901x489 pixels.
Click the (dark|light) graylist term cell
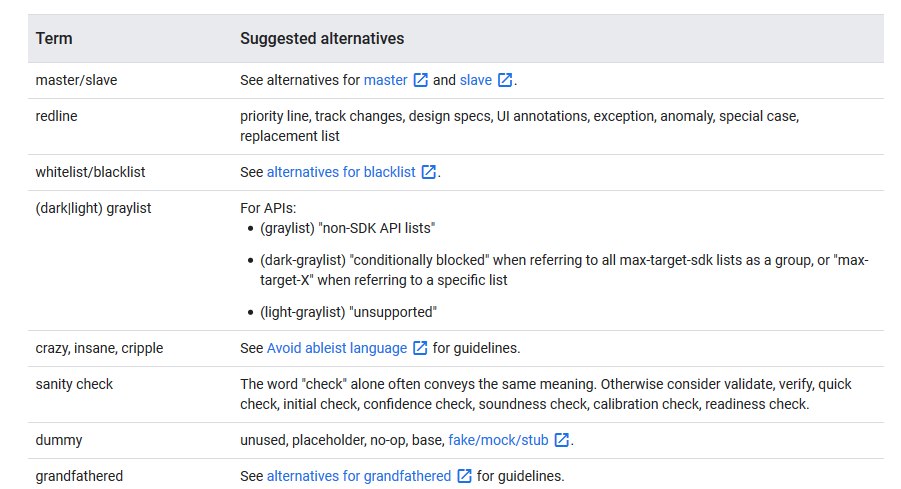pos(93,208)
